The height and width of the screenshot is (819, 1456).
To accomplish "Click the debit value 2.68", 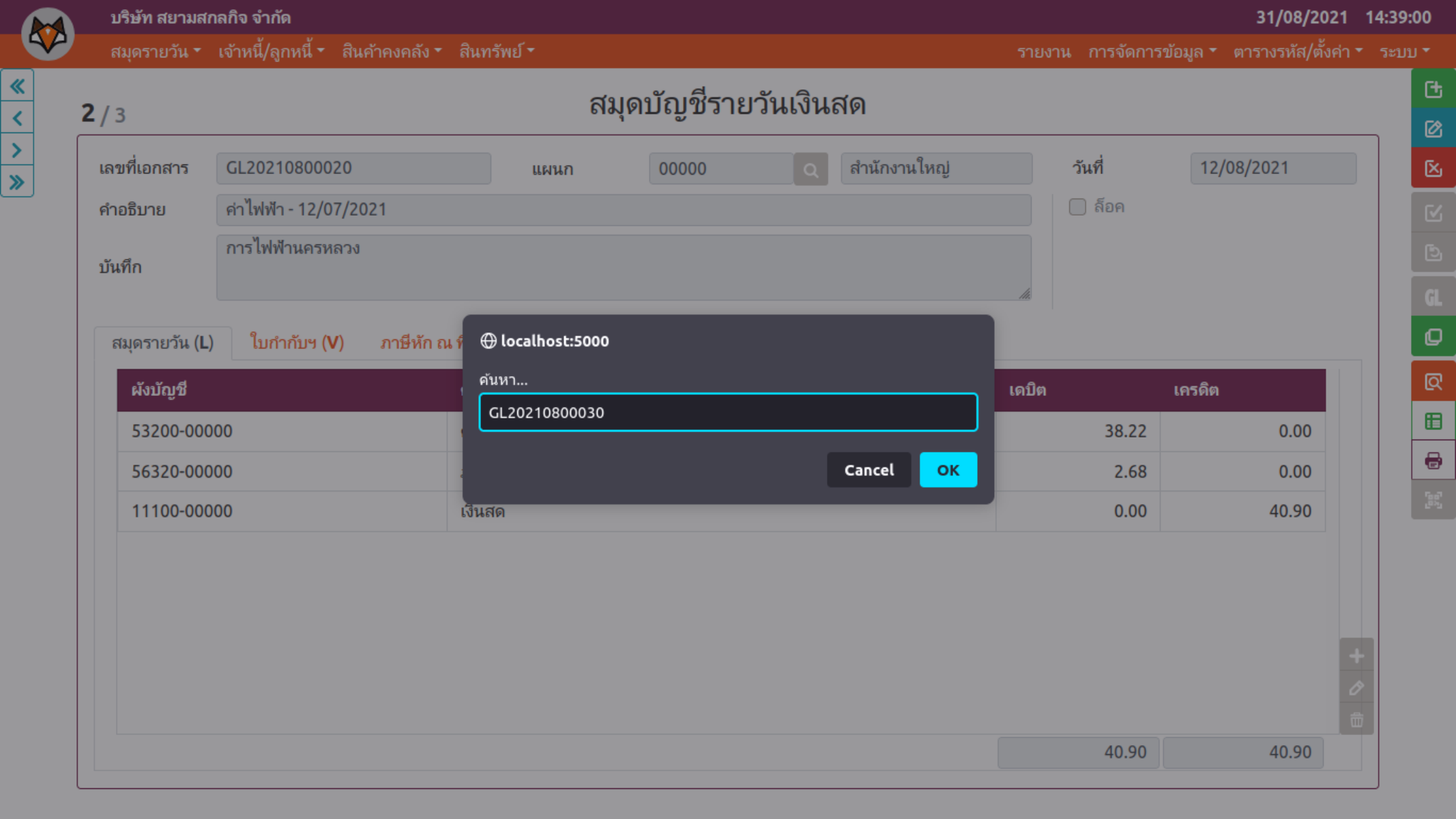I will (x=1130, y=472).
